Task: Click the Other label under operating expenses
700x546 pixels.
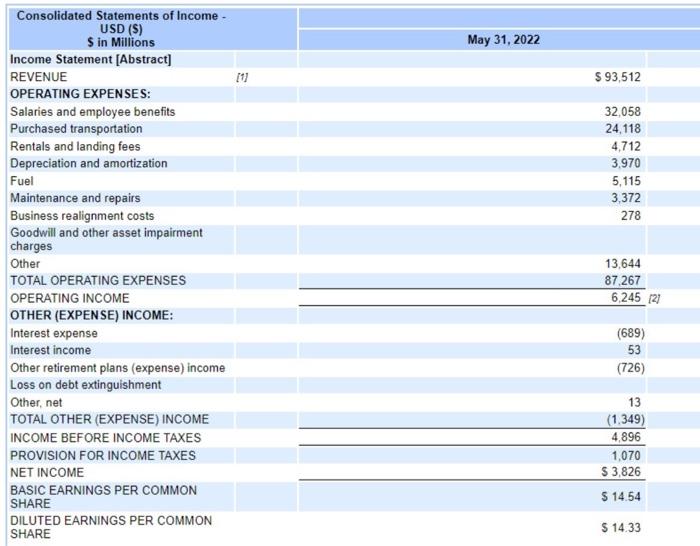Action: click(x=25, y=264)
